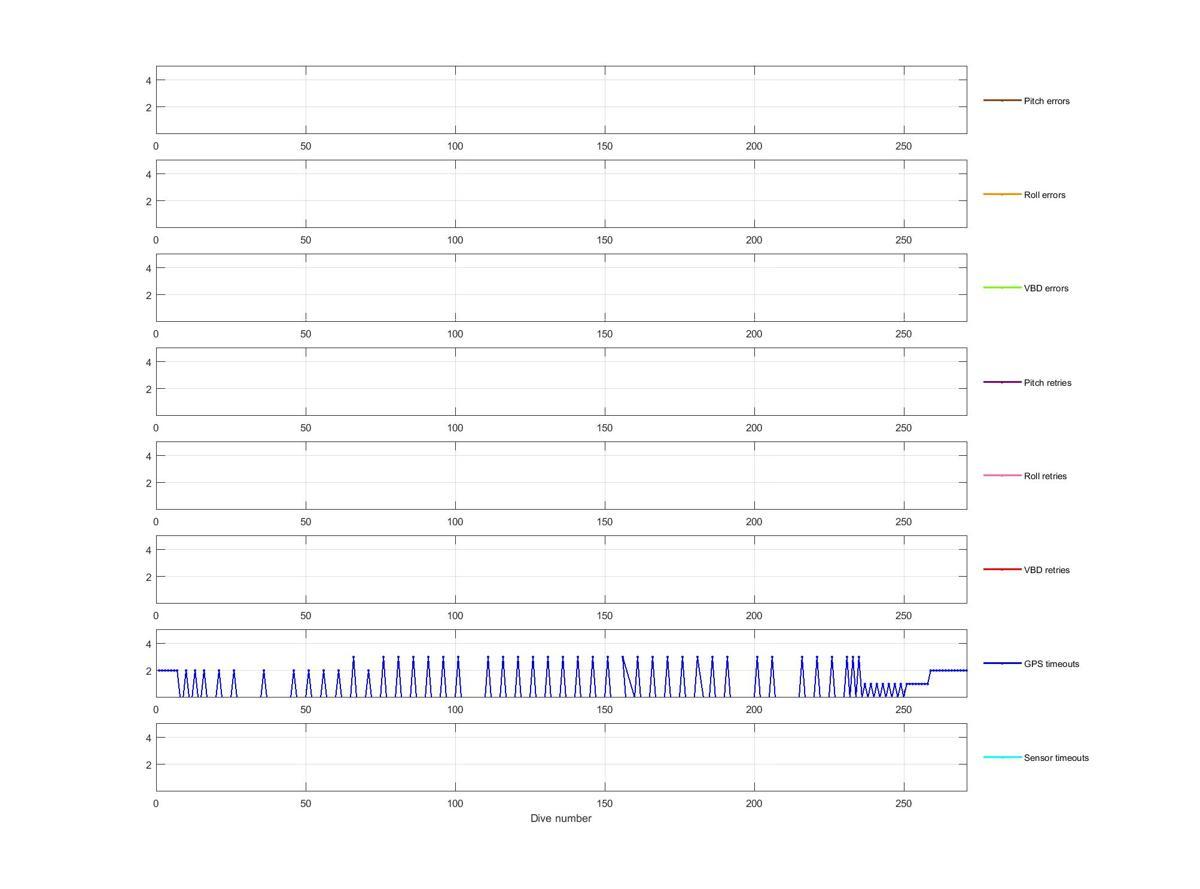Click the red VBD retries legend line
The image size is (1200, 889).
tap(1002, 569)
